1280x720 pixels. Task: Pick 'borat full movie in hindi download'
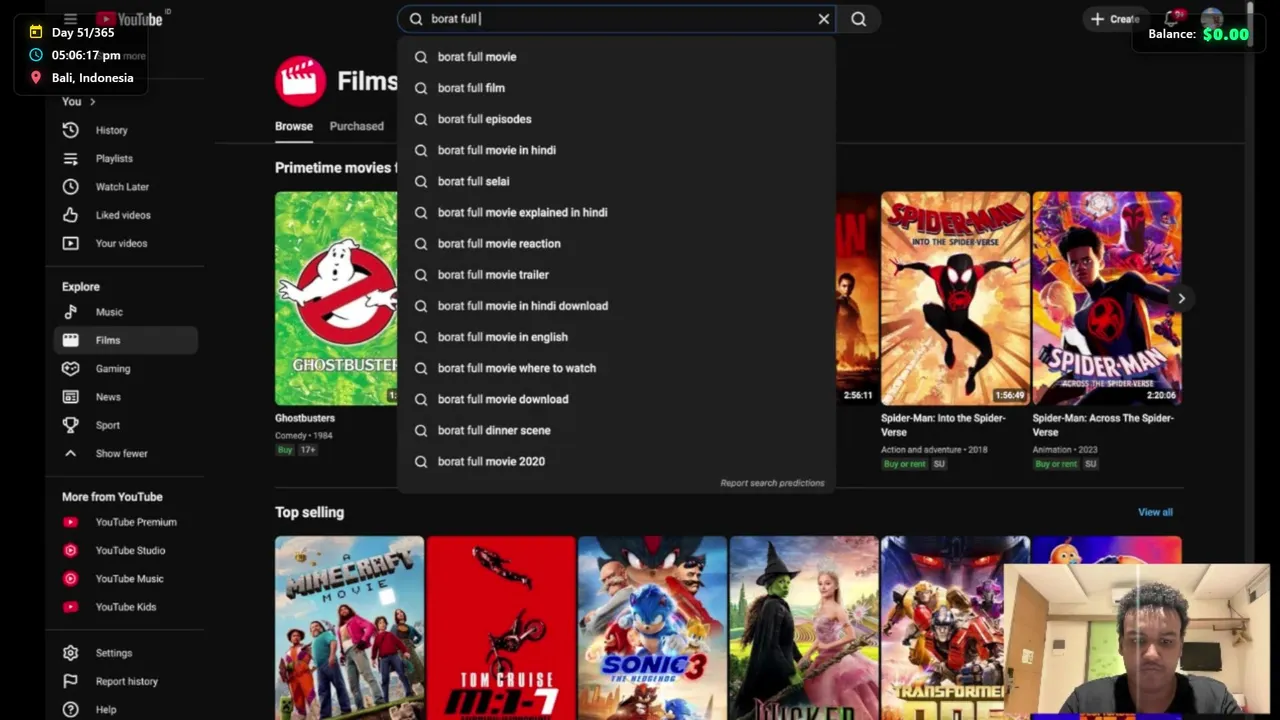coord(616,306)
